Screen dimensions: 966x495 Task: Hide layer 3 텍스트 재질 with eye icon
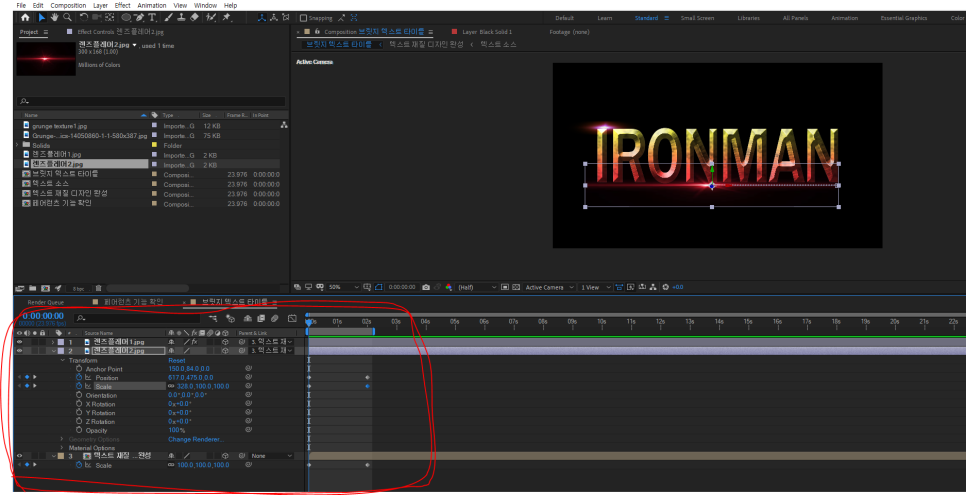(x=19, y=456)
